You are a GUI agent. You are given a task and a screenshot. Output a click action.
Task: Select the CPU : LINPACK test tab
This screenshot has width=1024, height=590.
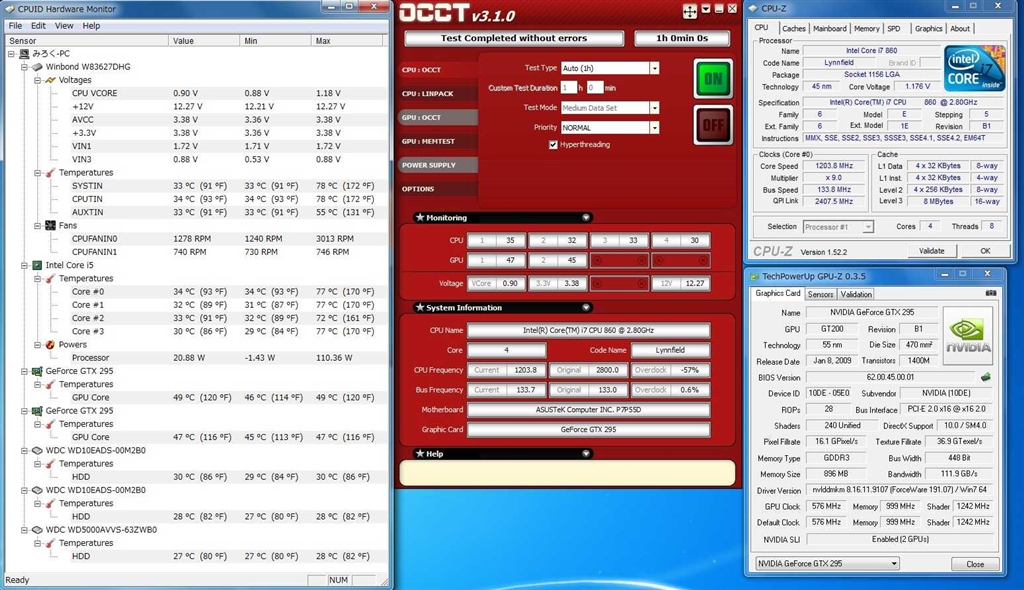438,93
